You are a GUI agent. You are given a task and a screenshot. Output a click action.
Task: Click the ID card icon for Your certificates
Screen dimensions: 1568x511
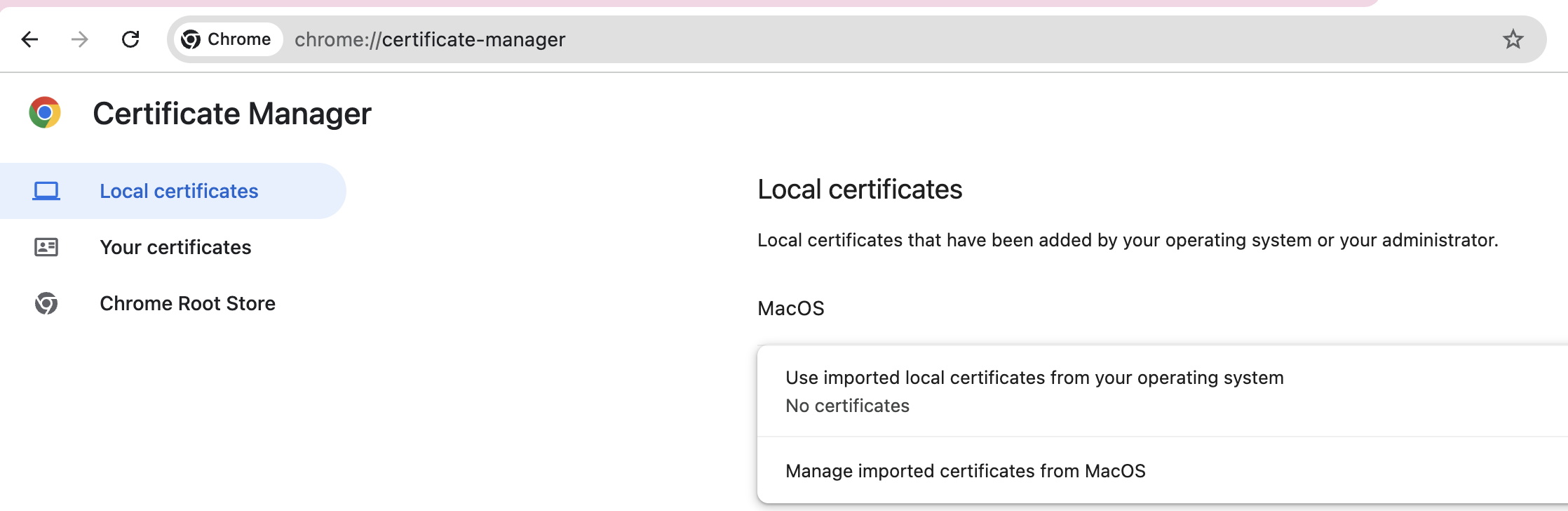point(46,247)
